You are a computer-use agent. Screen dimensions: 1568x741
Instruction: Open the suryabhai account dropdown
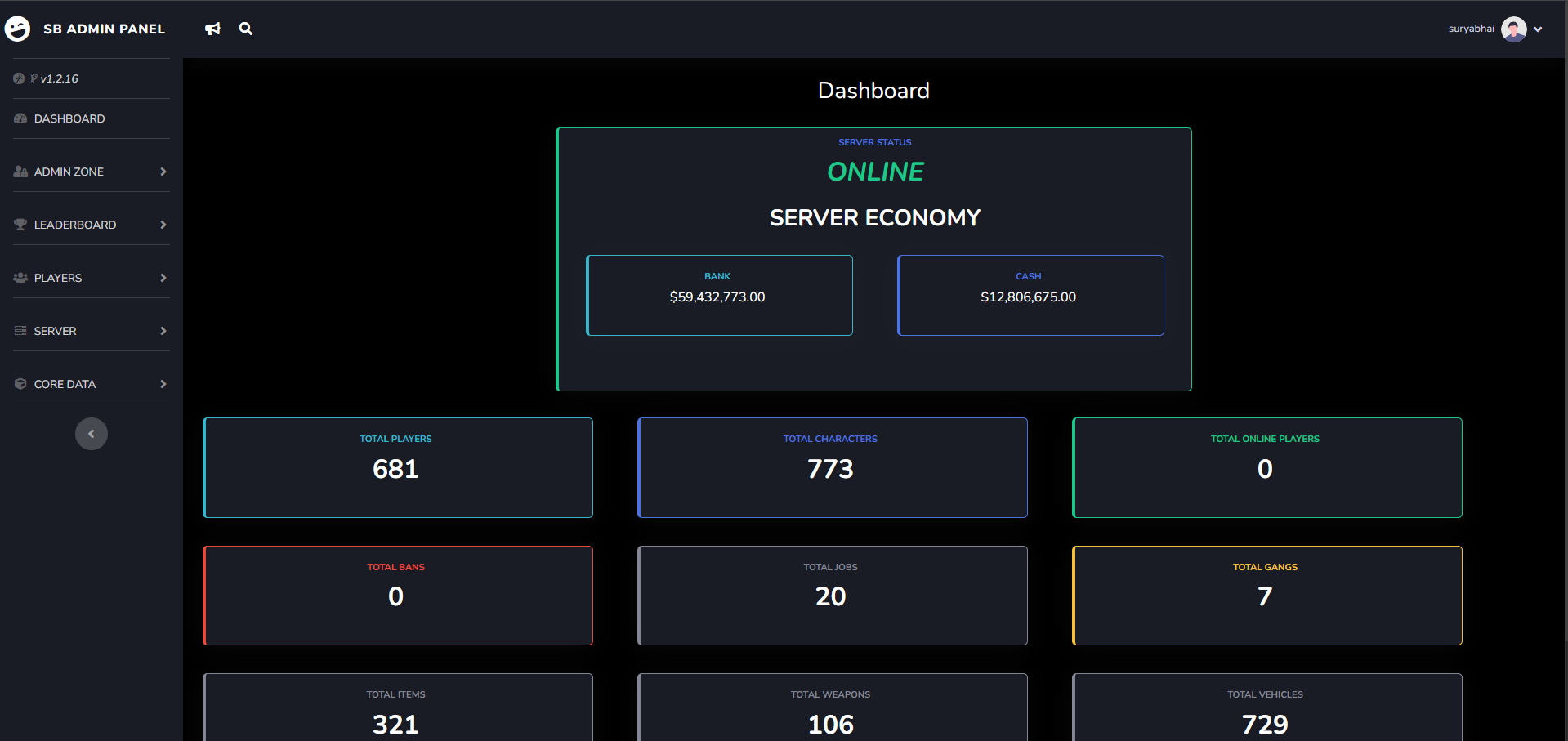[x=1539, y=29]
